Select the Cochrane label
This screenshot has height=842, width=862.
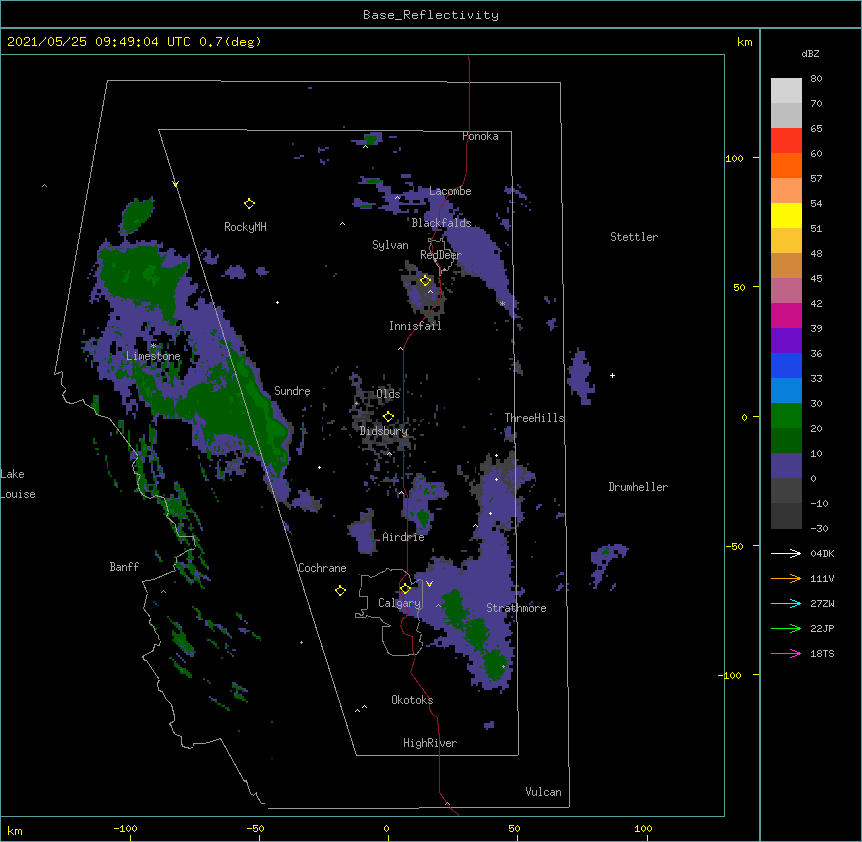point(322,568)
